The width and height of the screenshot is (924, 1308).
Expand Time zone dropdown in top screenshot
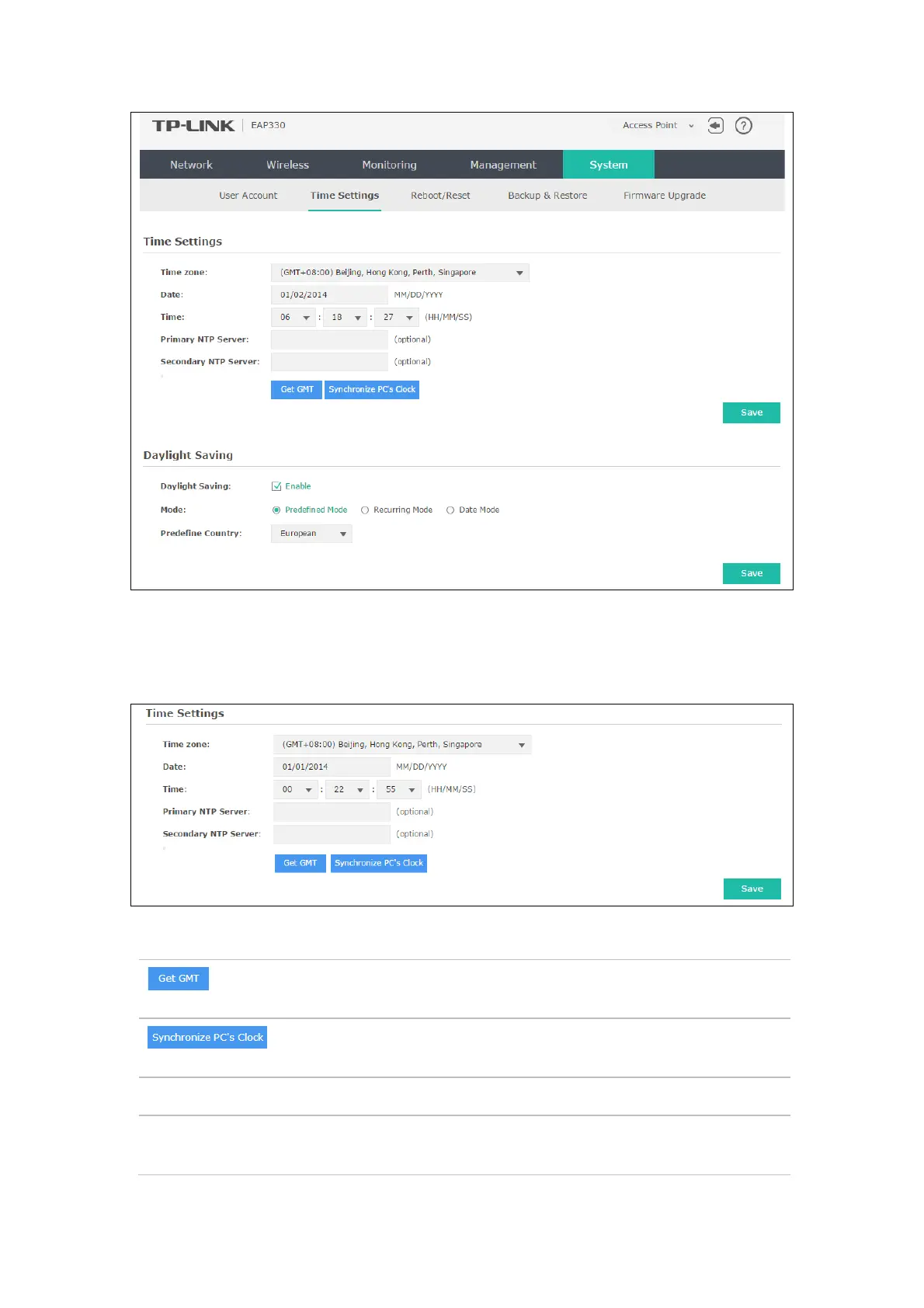pyautogui.click(x=400, y=273)
